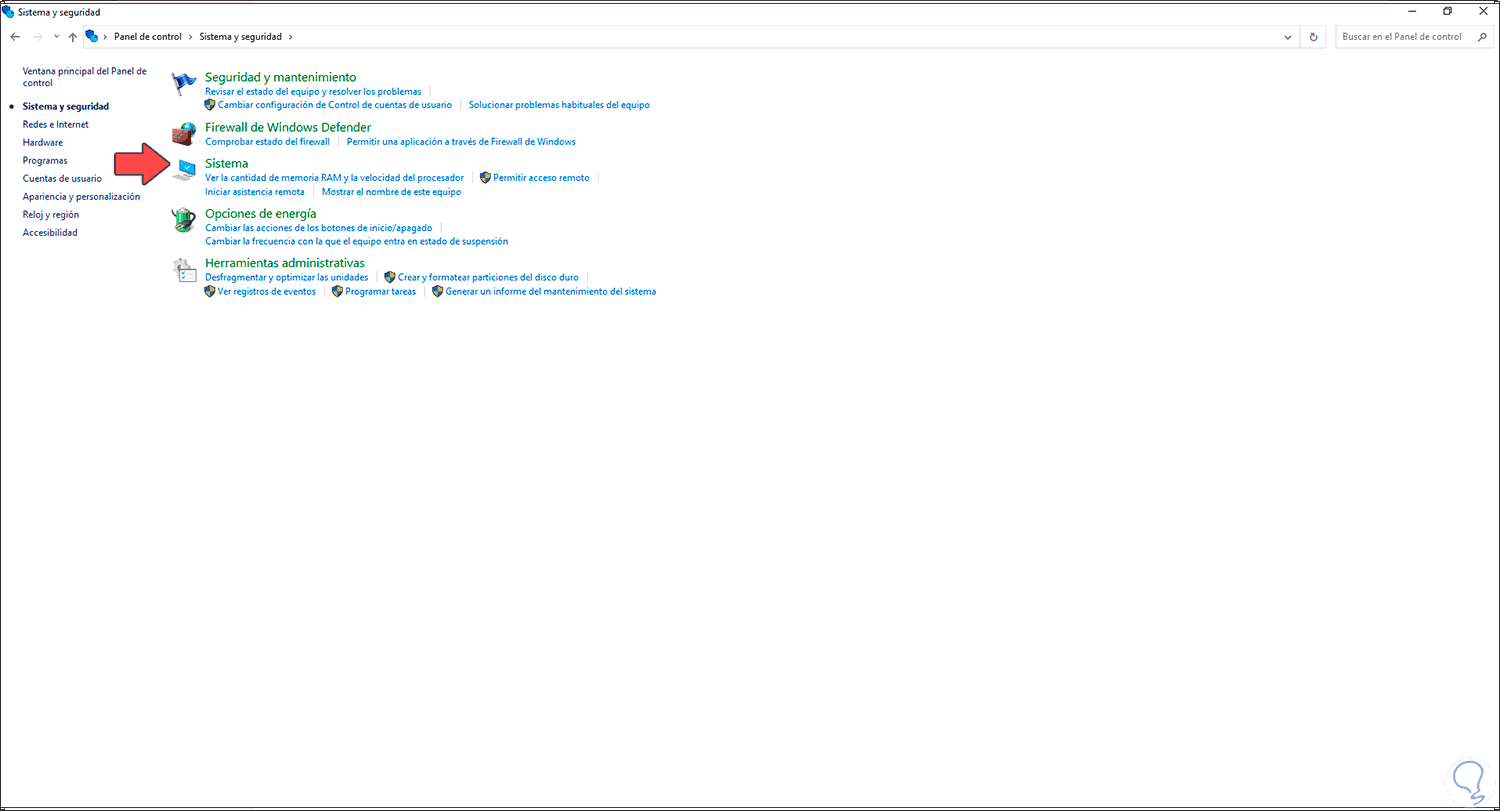1500x811 pixels.
Task: Open Apariencia y personalización category
Action: tap(82, 197)
